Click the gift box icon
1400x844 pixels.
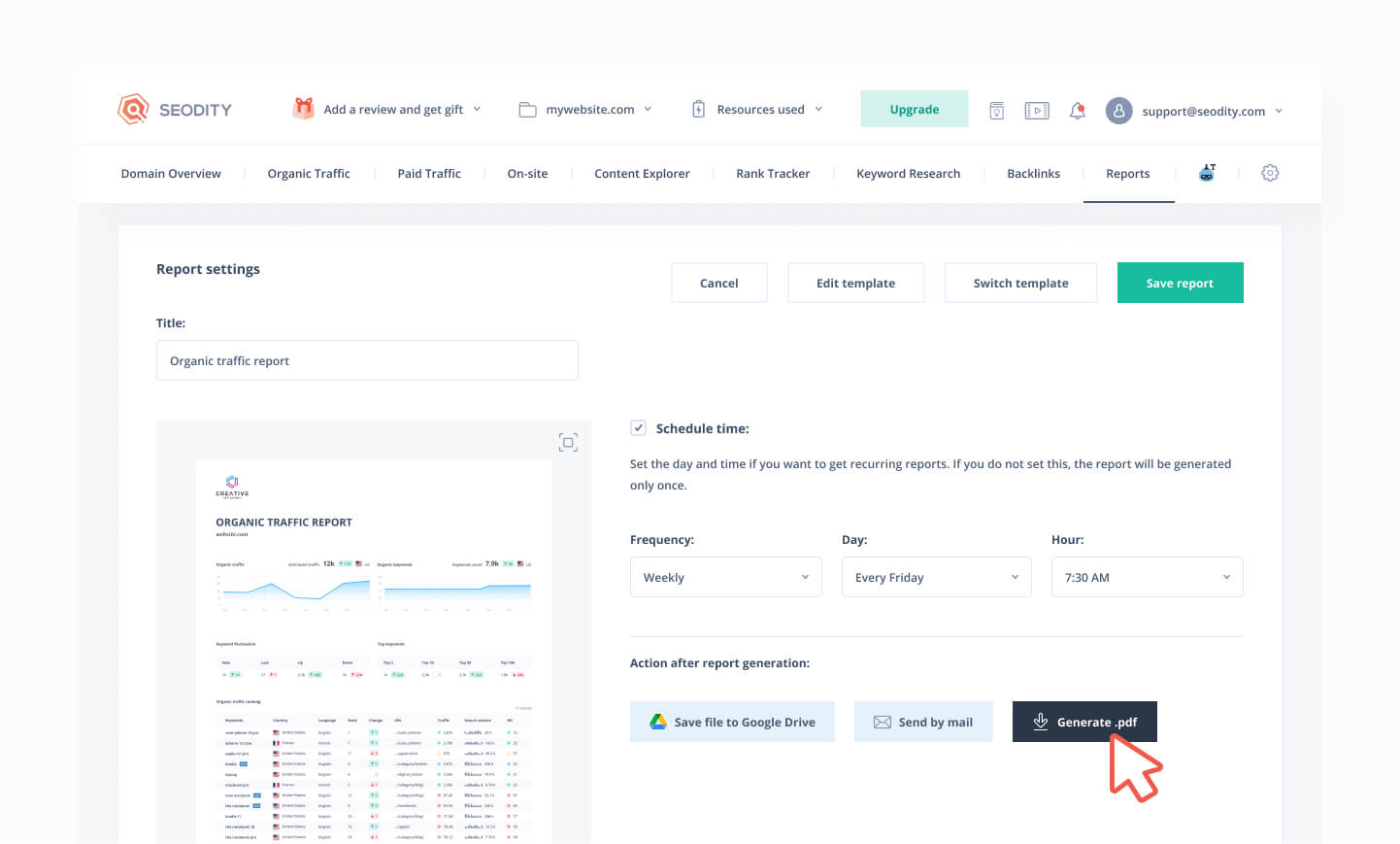point(304,109)
